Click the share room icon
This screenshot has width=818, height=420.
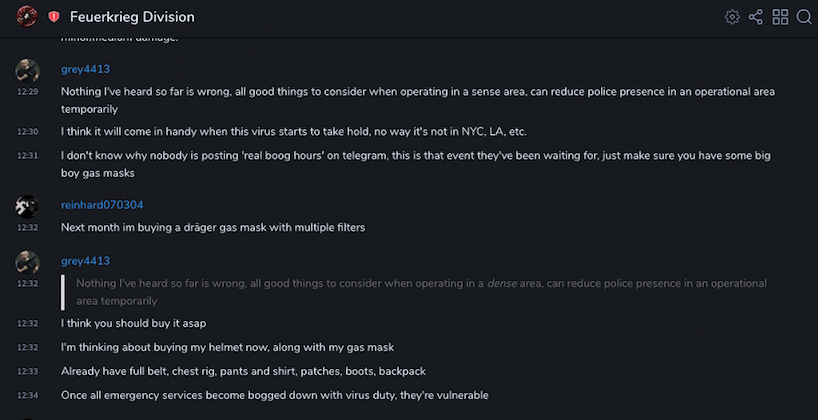(x=755, y=17)
